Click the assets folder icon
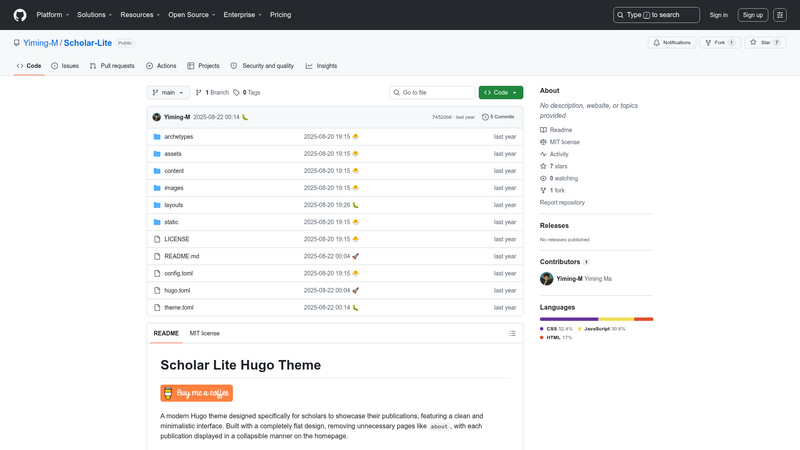The height and width of the screenshot is (450, 800). point(157,154)
